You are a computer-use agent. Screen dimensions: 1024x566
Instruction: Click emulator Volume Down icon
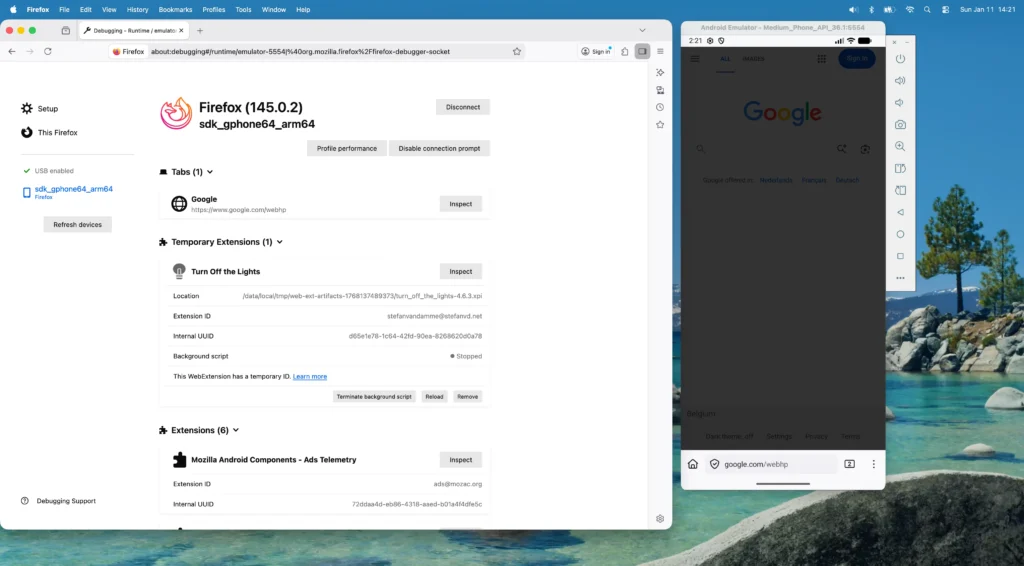(x=901, y=102)
